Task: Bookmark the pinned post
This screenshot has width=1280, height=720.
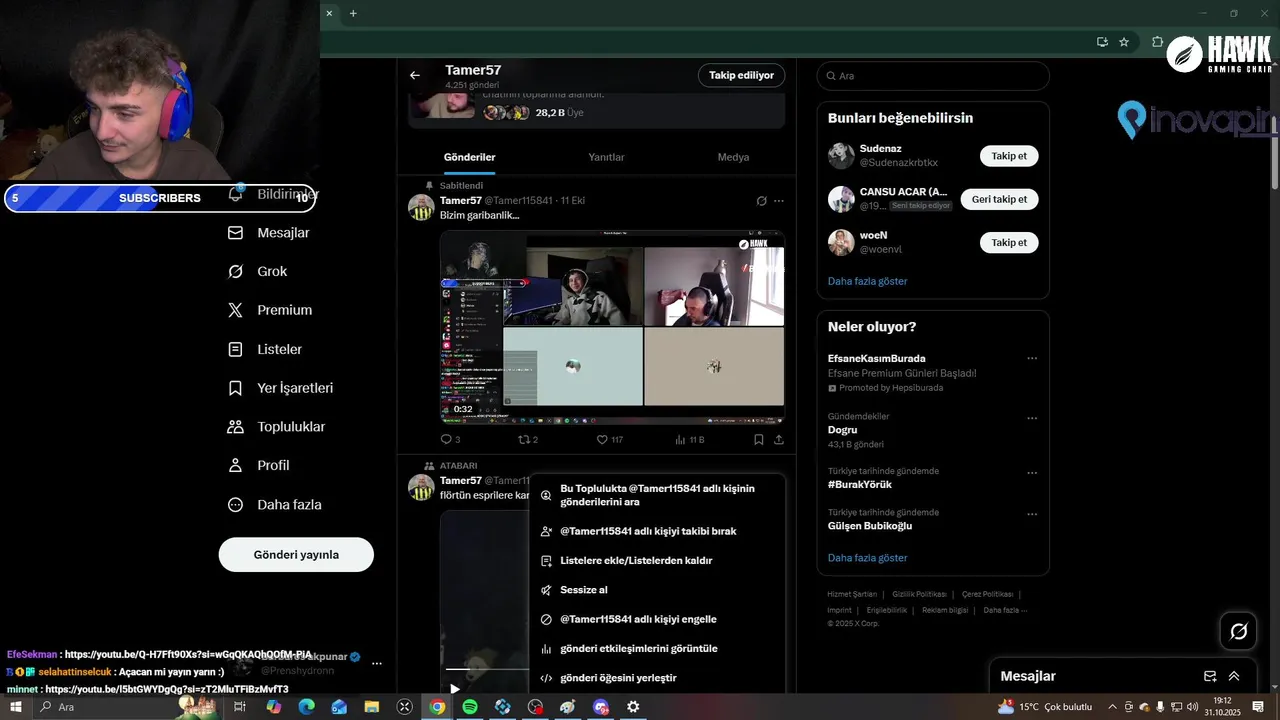Action: pos(759,439)
